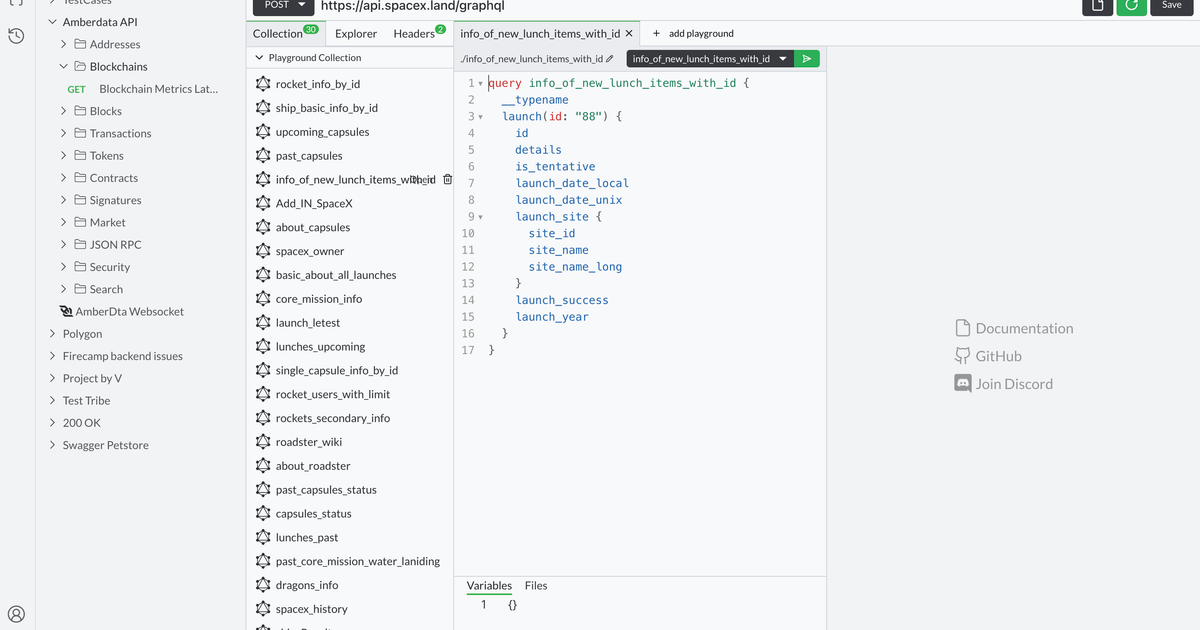
Task: Fold the query block at line 1
Action: (481, 83)
